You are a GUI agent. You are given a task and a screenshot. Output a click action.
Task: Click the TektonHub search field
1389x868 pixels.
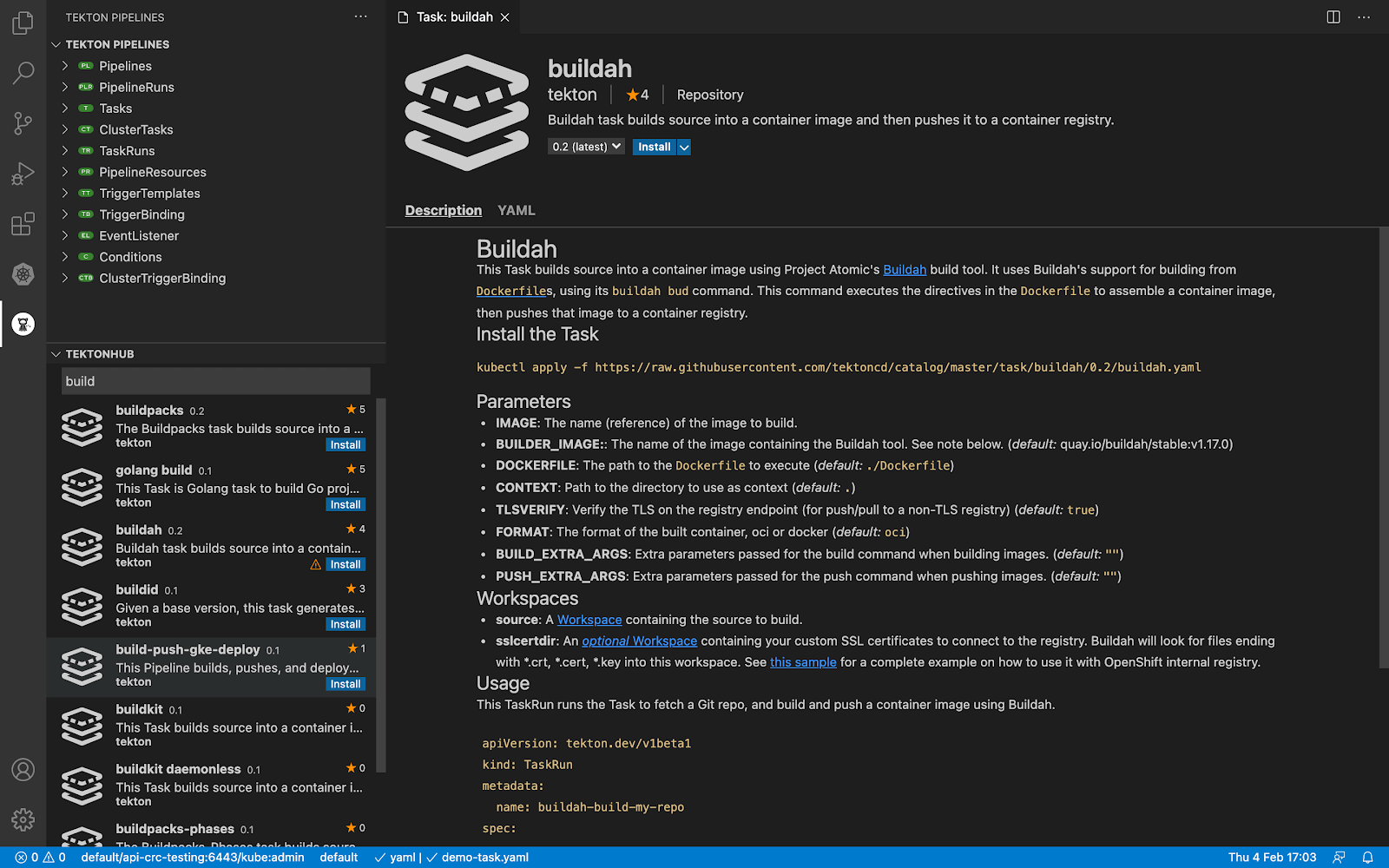coord(216,381)
